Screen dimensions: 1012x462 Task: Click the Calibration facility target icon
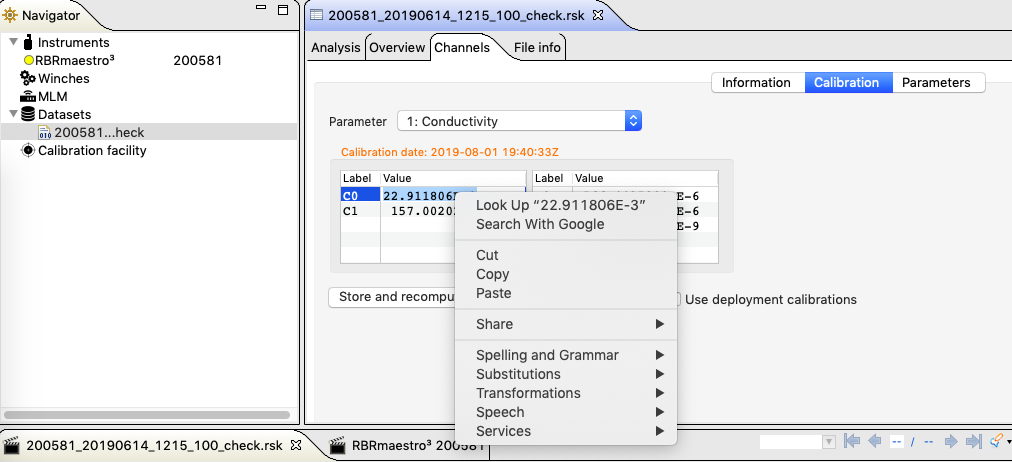tap(28, 151)
